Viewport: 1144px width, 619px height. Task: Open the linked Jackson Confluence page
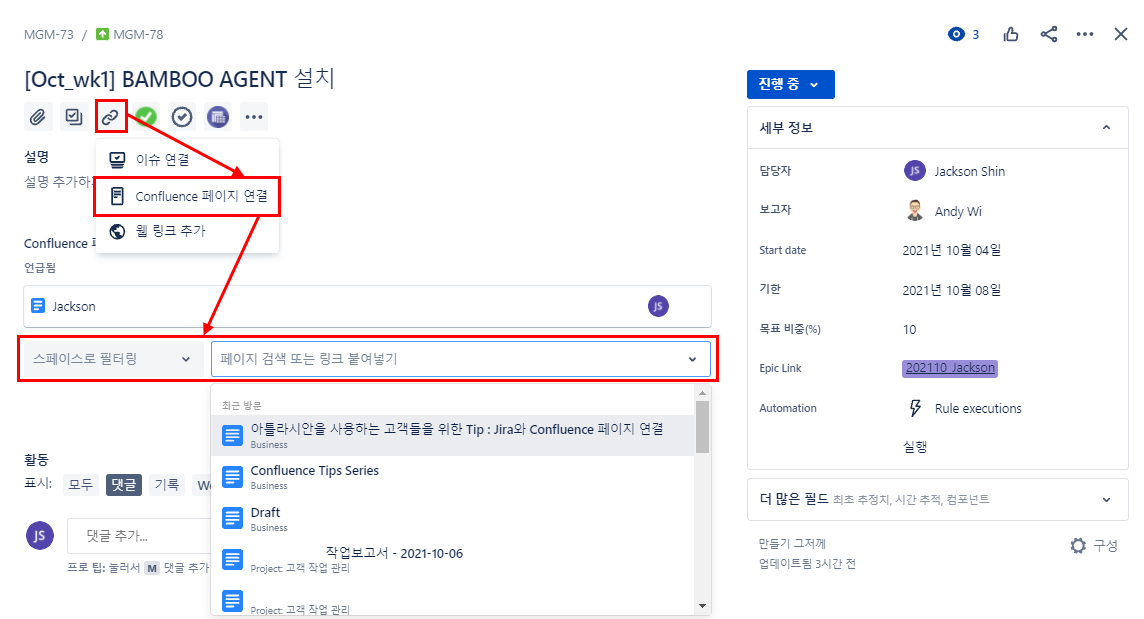(x=74, y=307)
